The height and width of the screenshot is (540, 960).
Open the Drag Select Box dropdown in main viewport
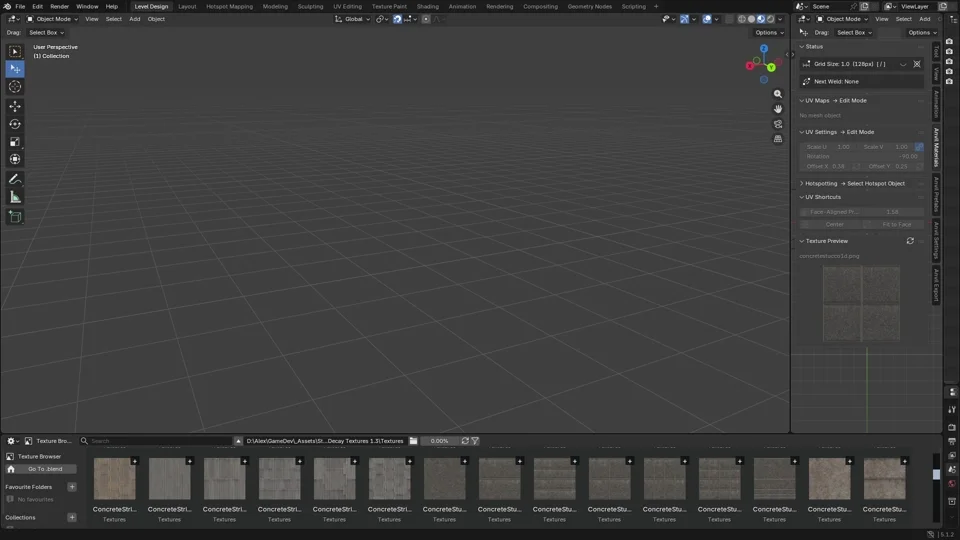47,32
